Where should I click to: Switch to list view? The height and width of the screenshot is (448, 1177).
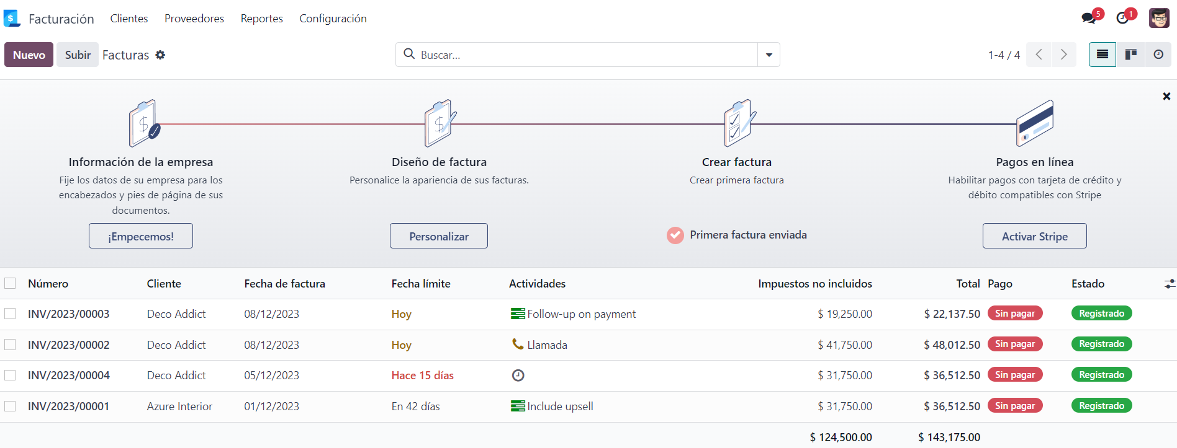tap(1102, 55)
